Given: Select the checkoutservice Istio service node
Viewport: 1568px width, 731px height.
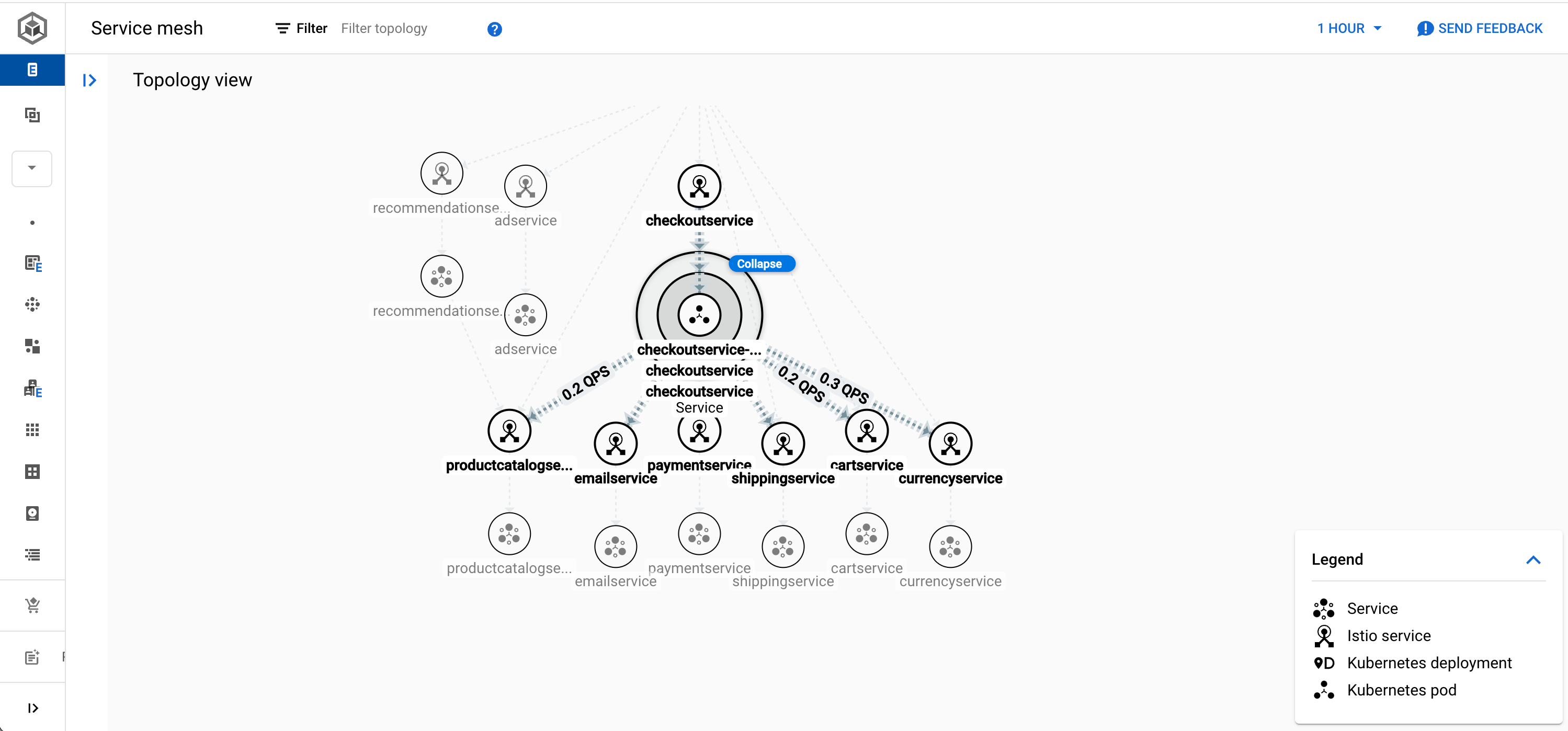Looking at the screenshot, I should (699, 186).
